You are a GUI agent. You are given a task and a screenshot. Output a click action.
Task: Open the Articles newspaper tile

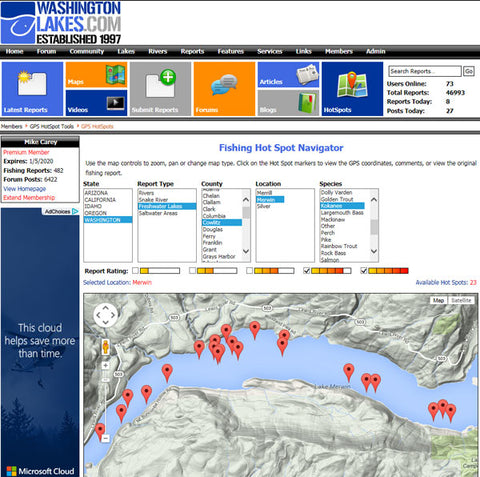click(x=288, y=75)
